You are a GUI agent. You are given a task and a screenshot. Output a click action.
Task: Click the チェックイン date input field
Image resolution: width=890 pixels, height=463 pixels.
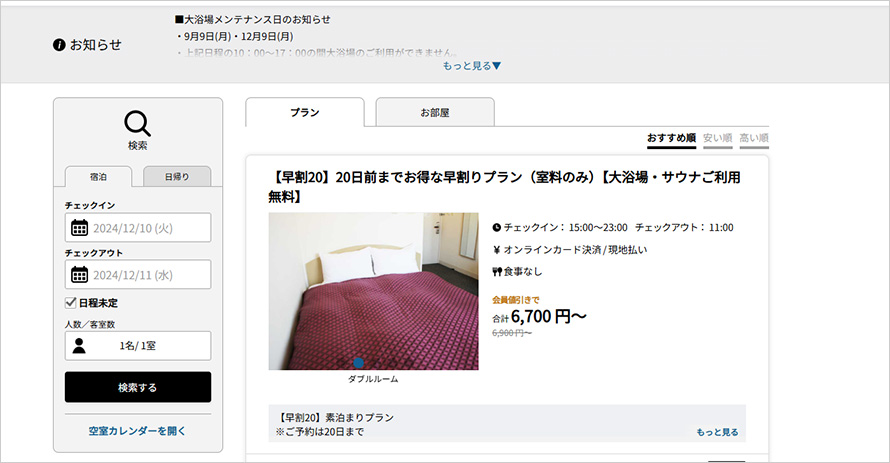click(x=150, y=228)
